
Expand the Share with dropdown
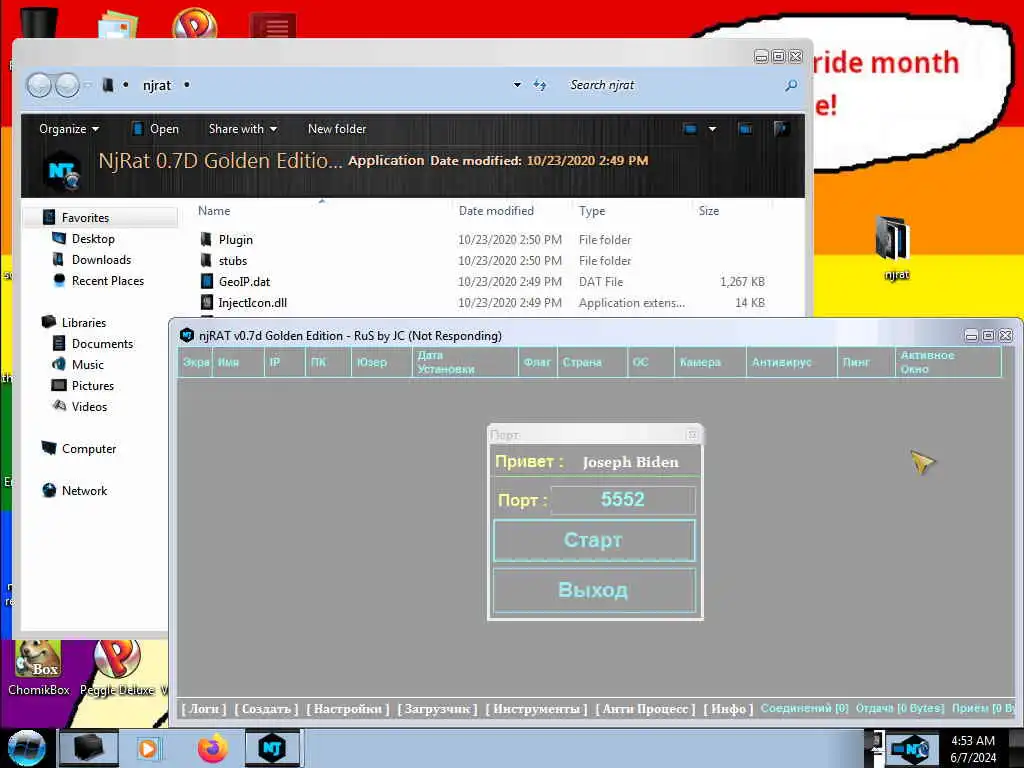[x=242, y=129]
